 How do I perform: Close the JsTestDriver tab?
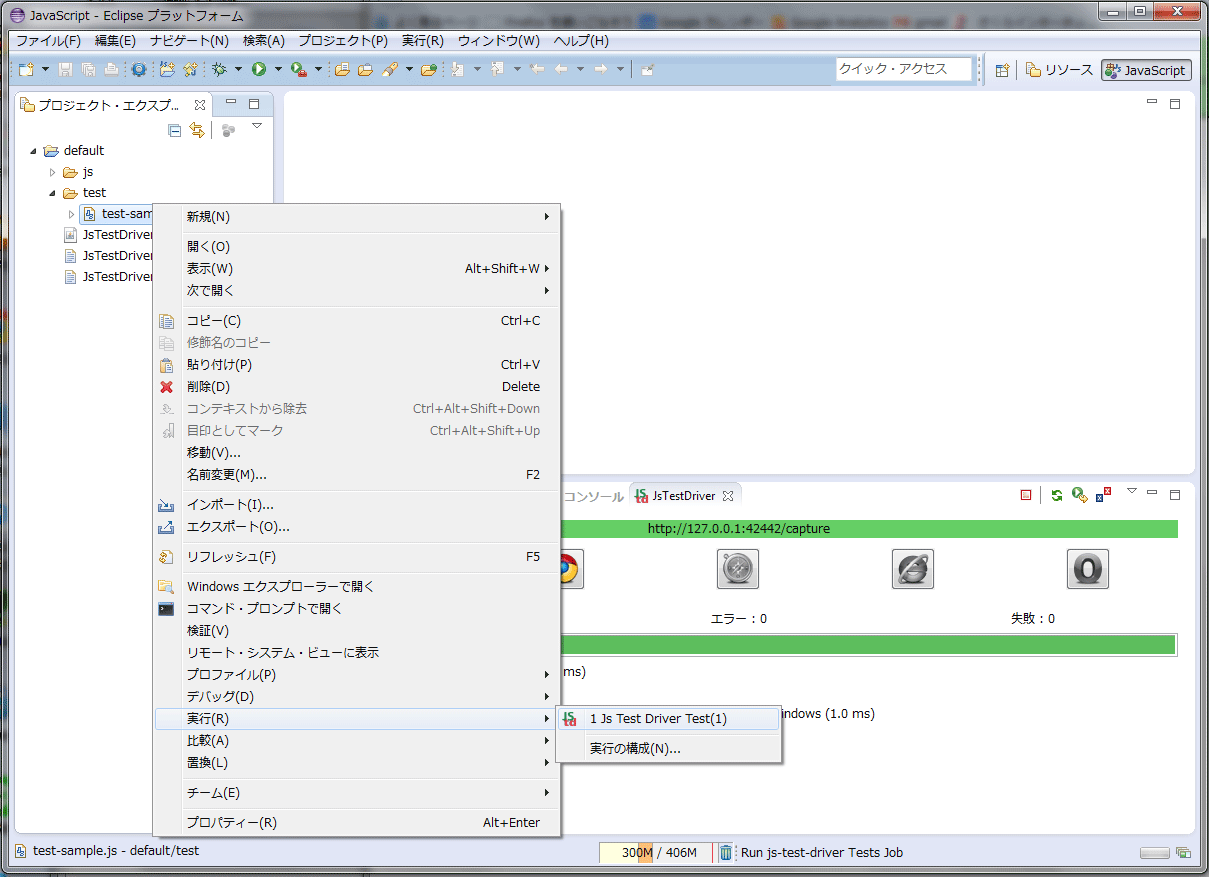(728, 496)
